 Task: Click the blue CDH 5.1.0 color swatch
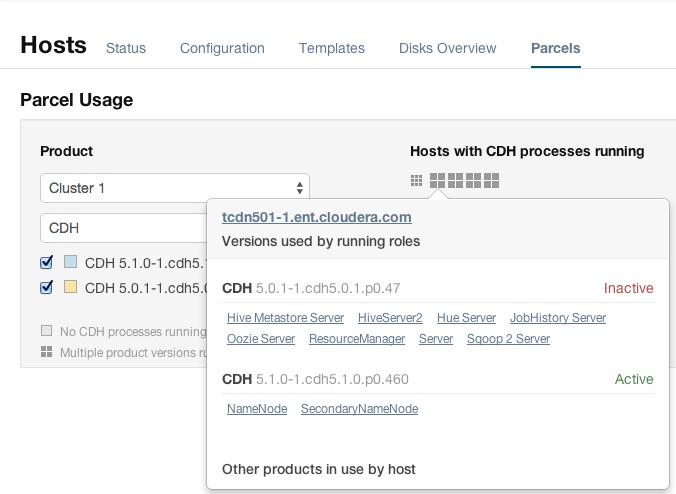[70, 263]
